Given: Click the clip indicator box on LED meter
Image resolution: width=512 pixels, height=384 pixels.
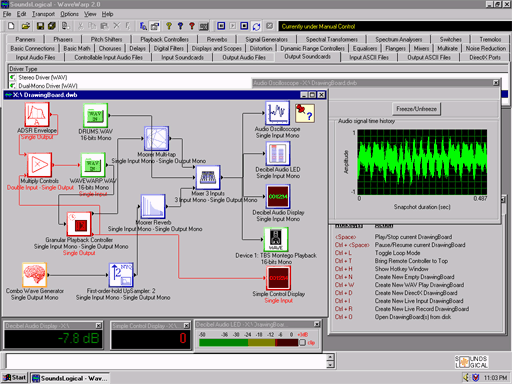Looking at the screenshot, I should 302,343.
